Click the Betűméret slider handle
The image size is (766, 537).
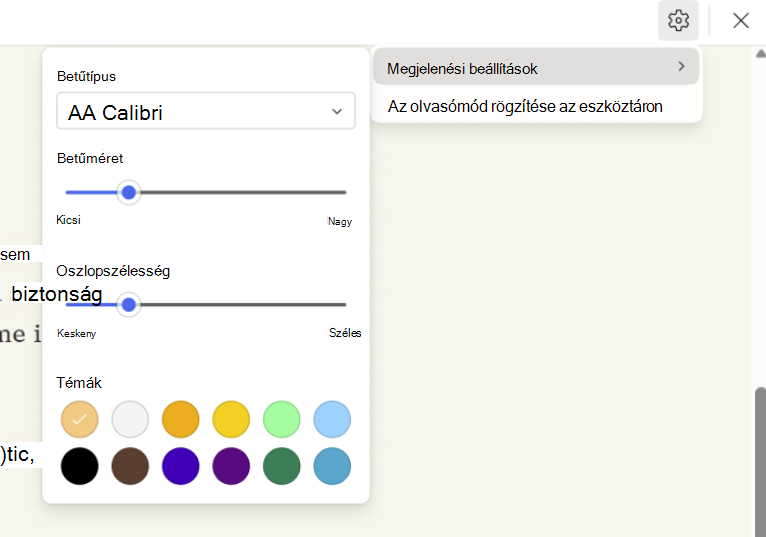[x=128, y=193]
